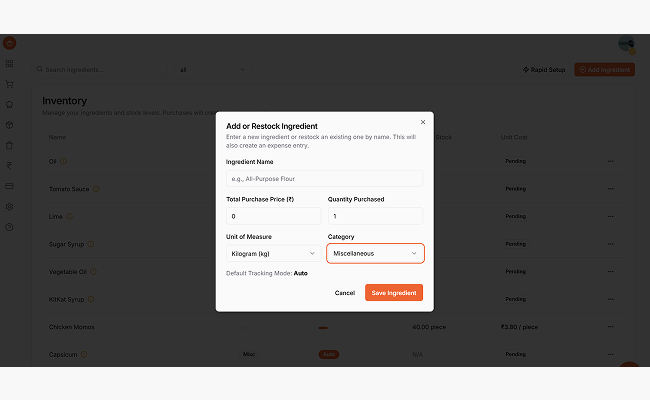Open the dashboard grid icon in sidebar
The height and width of the screenshot is (400, 650).
click(9, 64)
